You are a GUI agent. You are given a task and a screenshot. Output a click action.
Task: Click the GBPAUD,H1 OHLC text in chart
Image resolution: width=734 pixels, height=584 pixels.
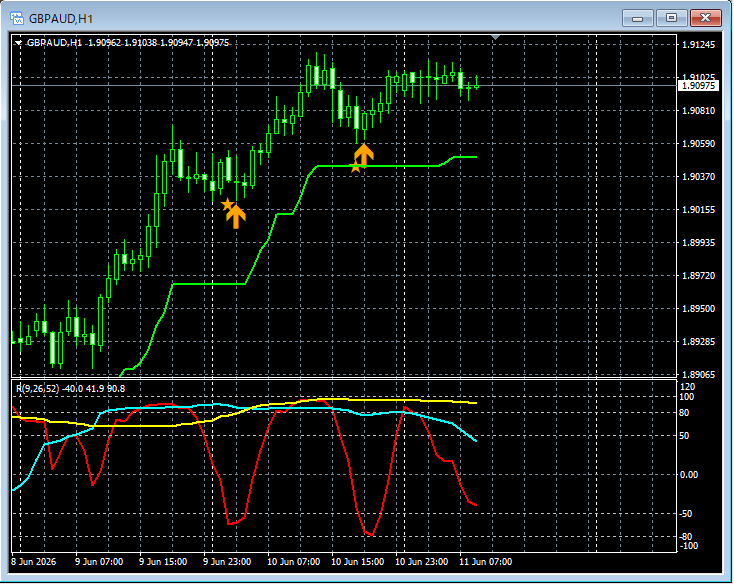tap(128, 43)
